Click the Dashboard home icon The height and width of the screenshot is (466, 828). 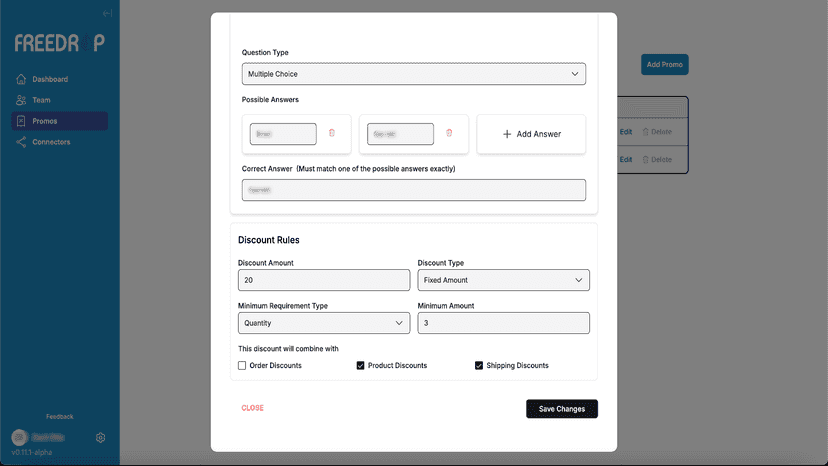click(x=21, y=79)
